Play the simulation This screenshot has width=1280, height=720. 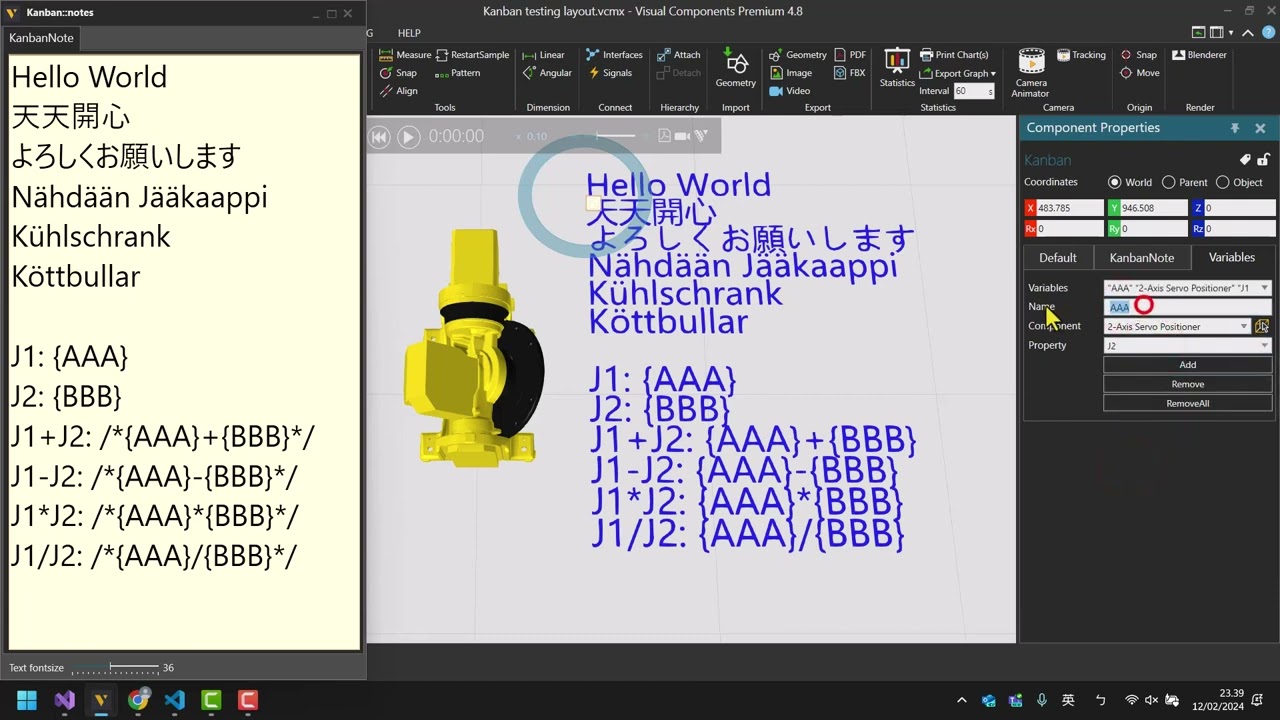[x=408, y=137]
